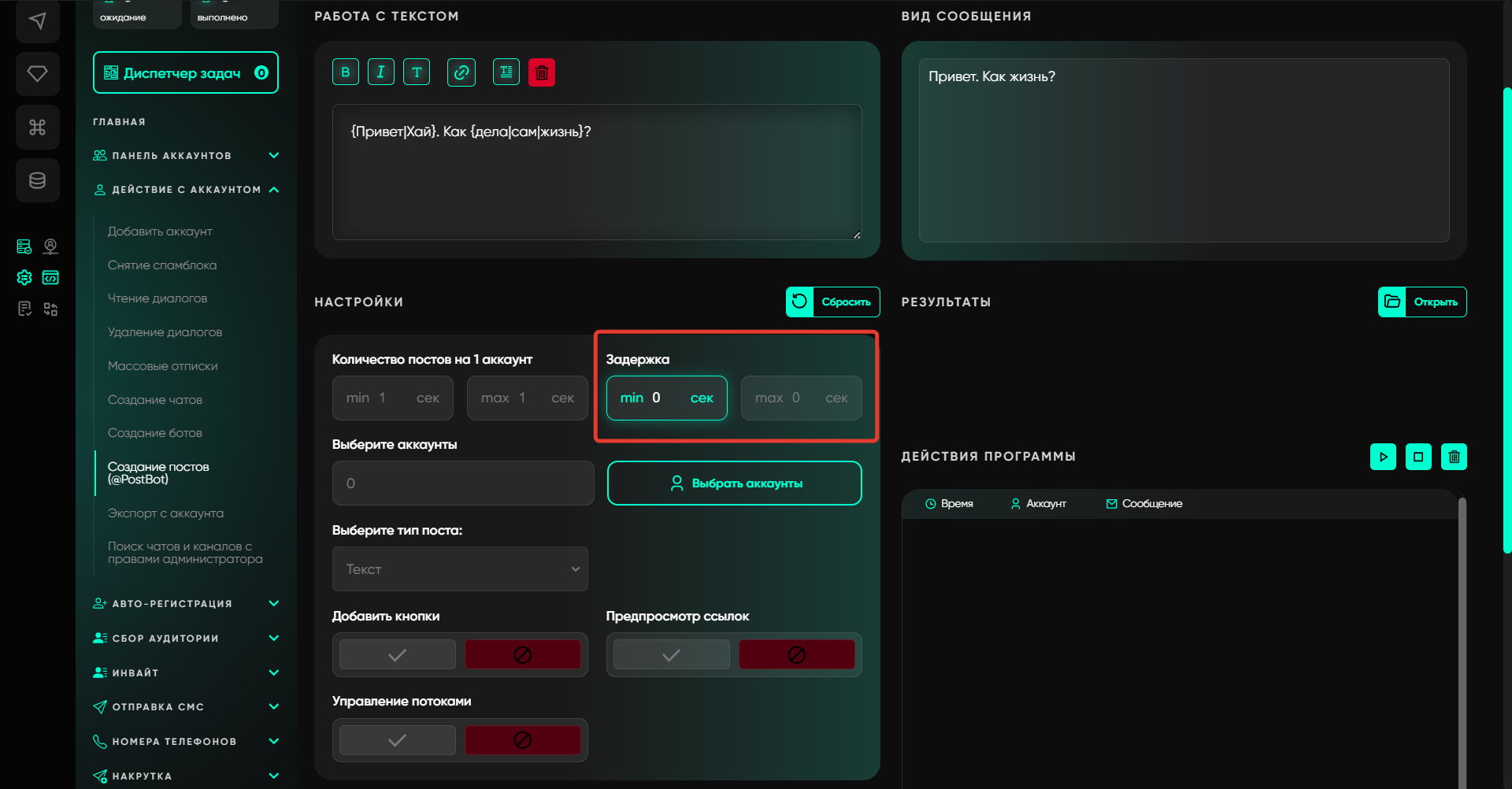The width and height of the screenshot is (1512, 789).
Task: Clear program actions log trash icon
Action: [x=1454, y=457]
